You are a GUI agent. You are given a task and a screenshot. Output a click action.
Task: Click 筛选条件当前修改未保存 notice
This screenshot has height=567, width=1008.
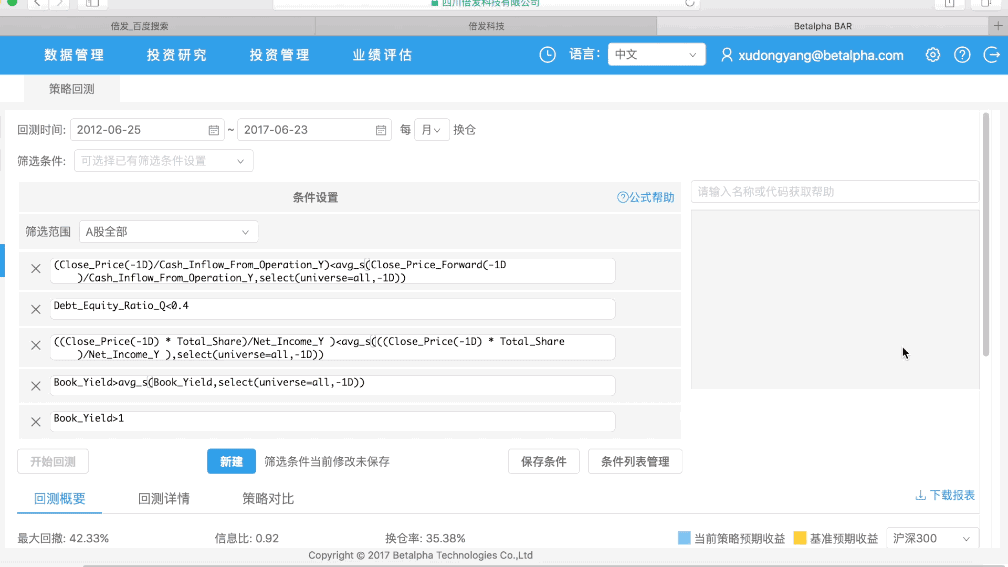(x=327, y=462)
